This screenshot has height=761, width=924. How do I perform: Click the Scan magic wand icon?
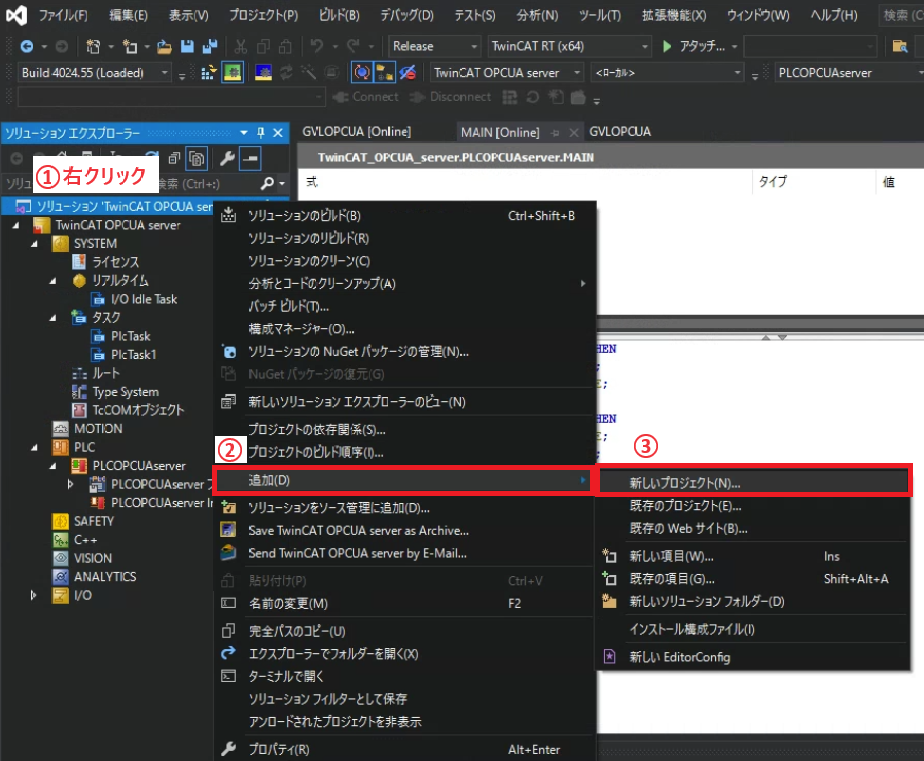(x=308, y=73)
